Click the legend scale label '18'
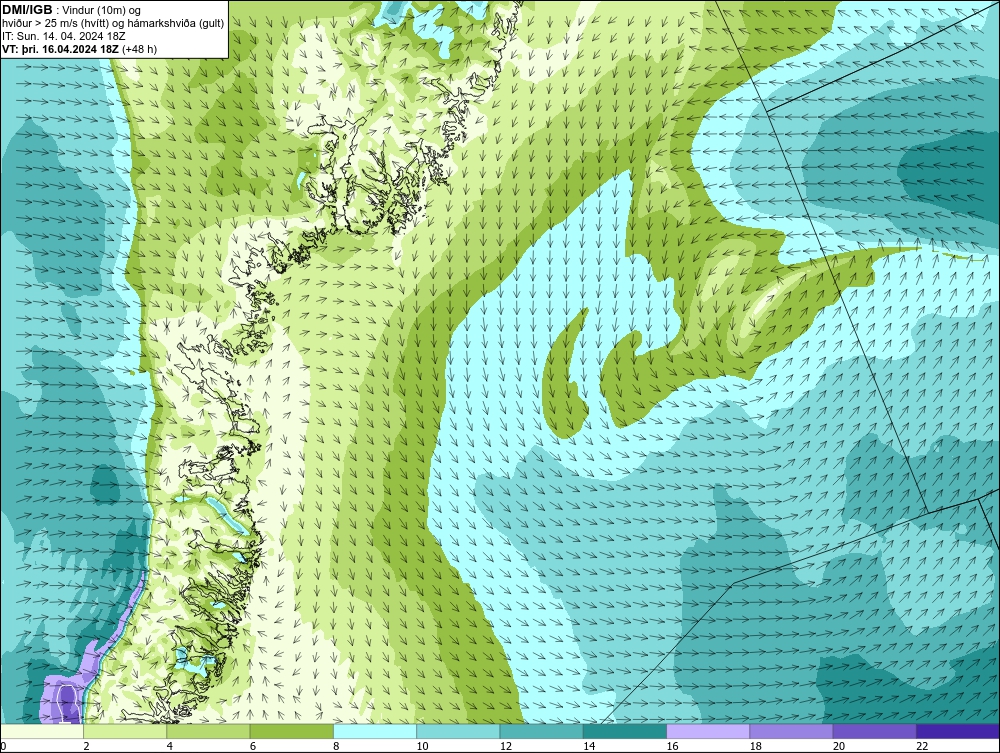This screenshot has height=753, width=1000. click(754, 746)
